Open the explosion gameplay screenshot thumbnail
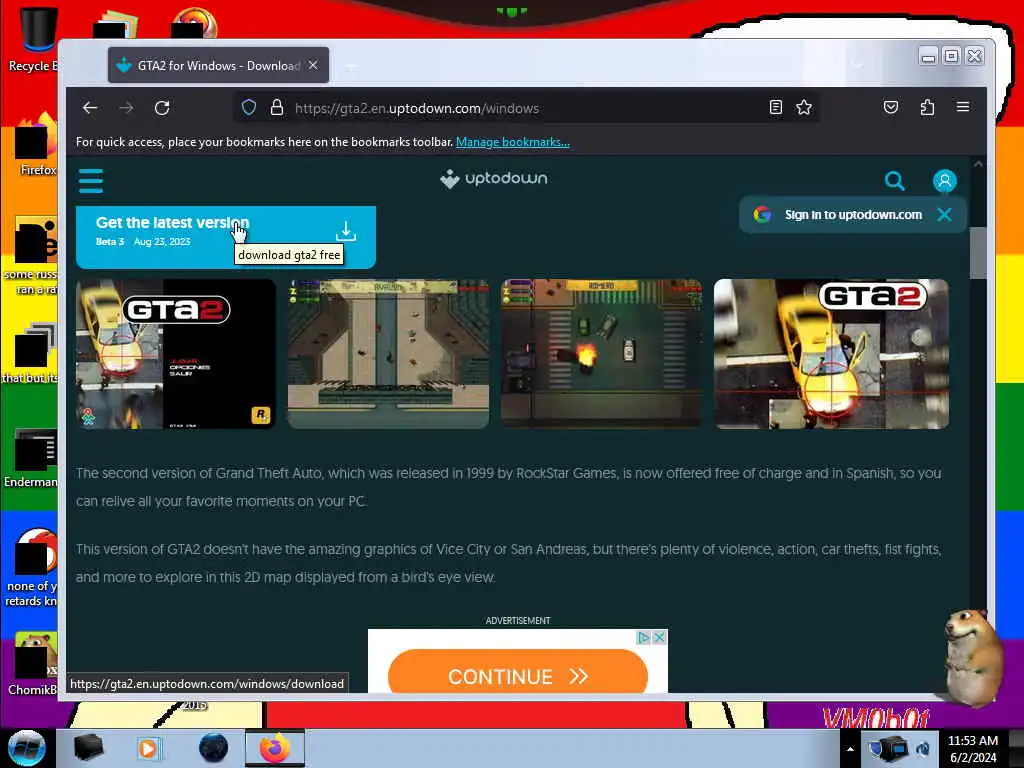 [601, 354]
